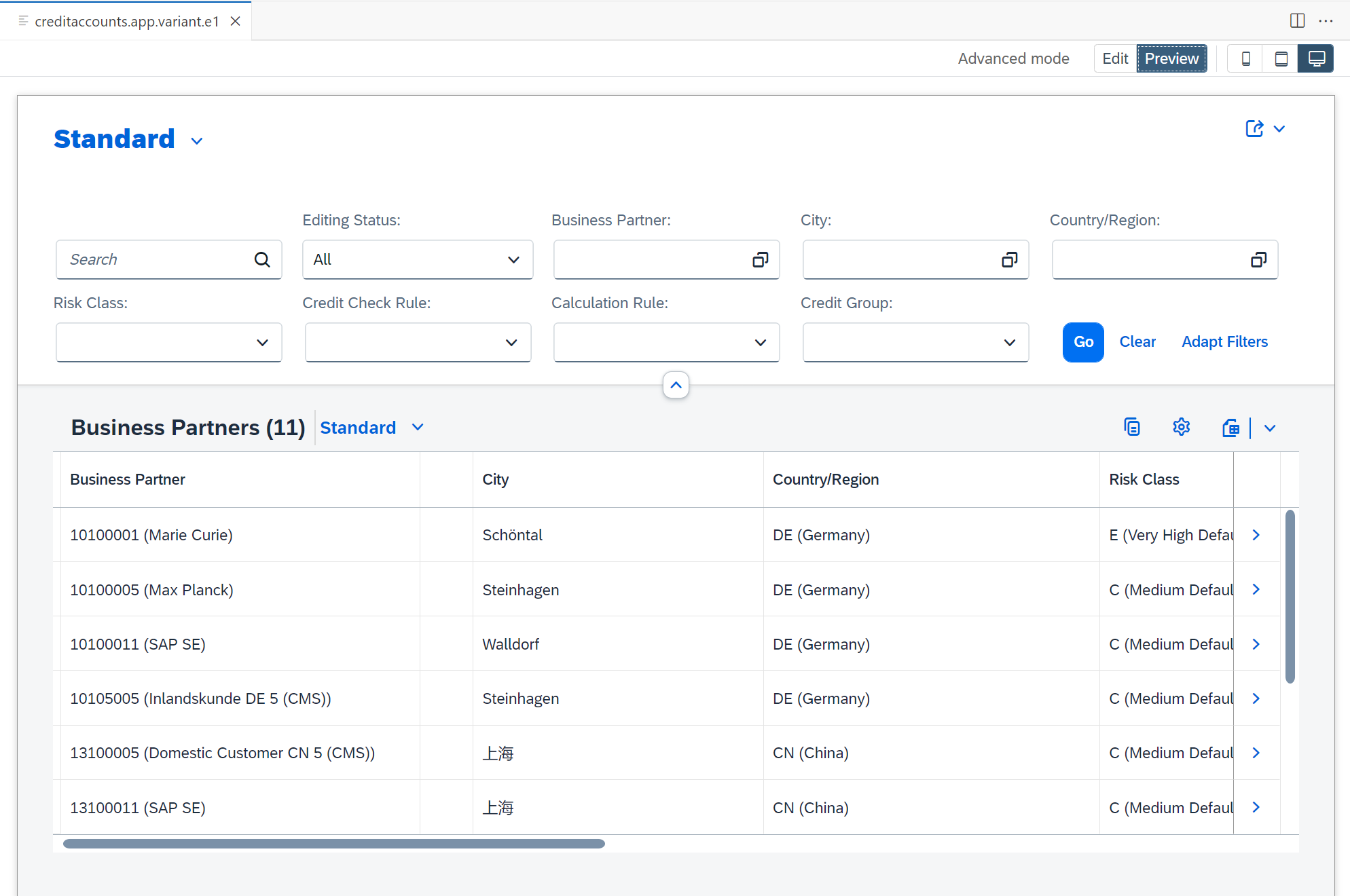Click the Advanced mode link

(x=1013, y=58)
